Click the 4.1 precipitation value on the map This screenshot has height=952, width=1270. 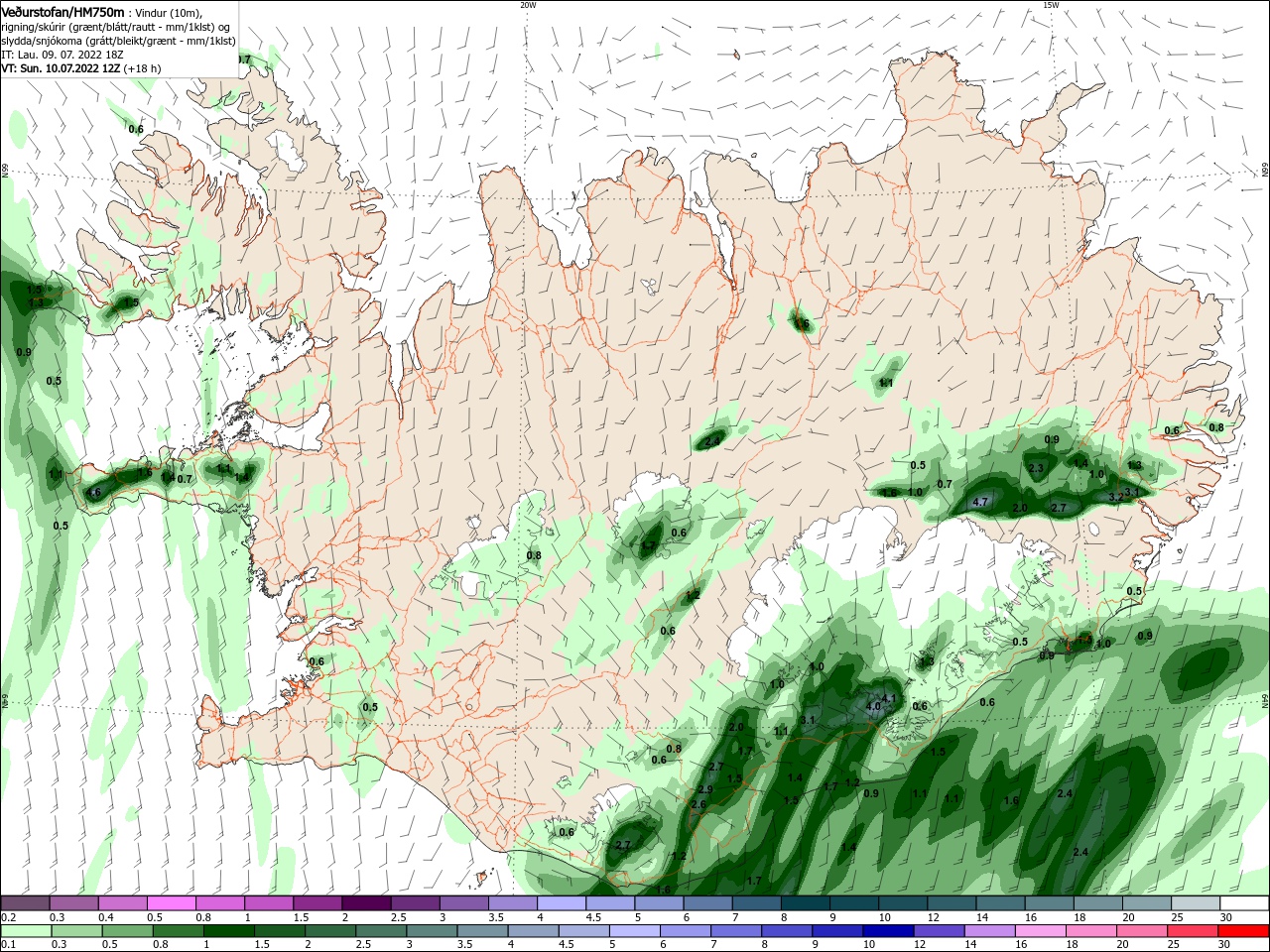pyautogui.click(x=889, y=698)
